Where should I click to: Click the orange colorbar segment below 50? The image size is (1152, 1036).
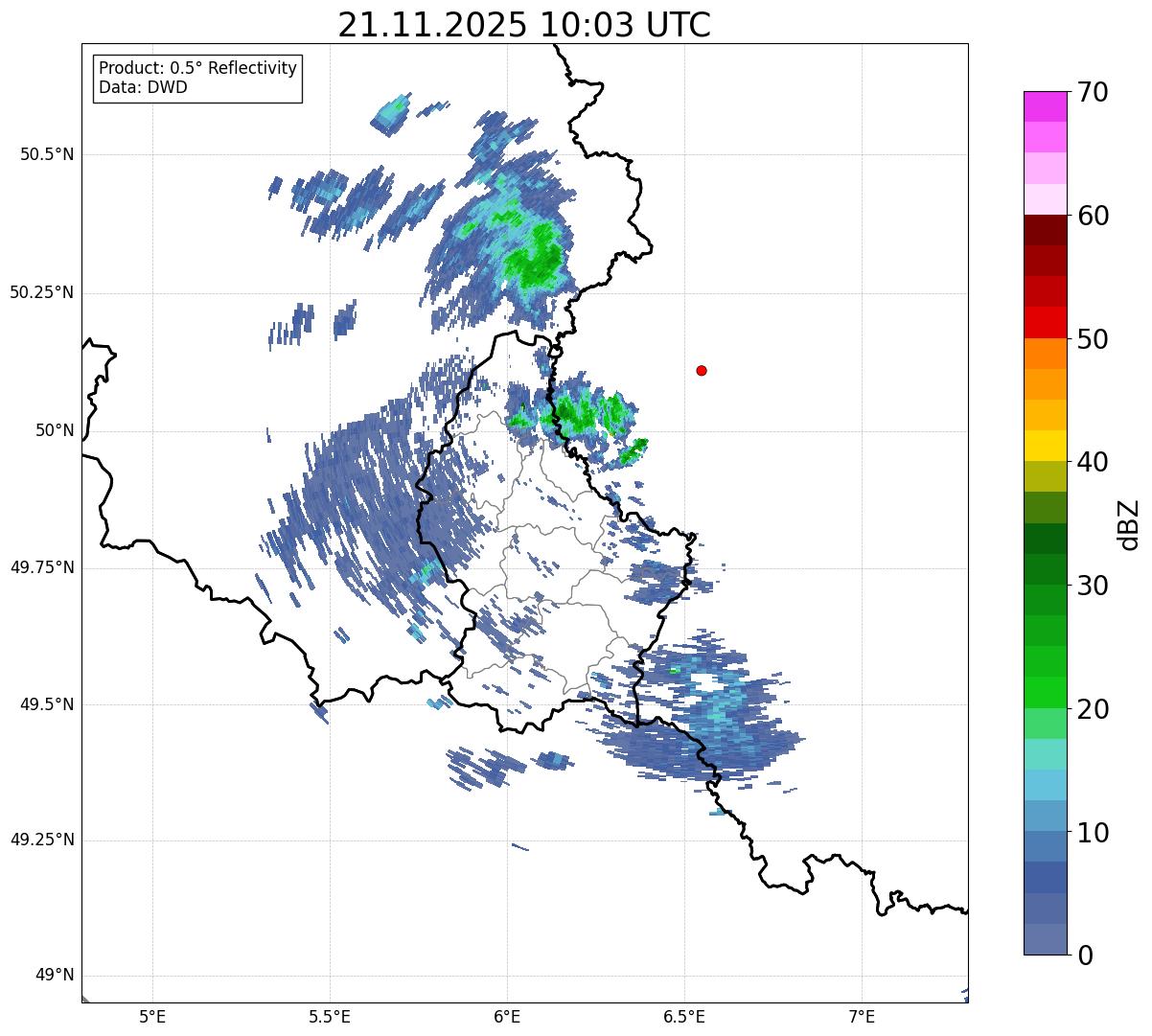[x=1046, y=354]
